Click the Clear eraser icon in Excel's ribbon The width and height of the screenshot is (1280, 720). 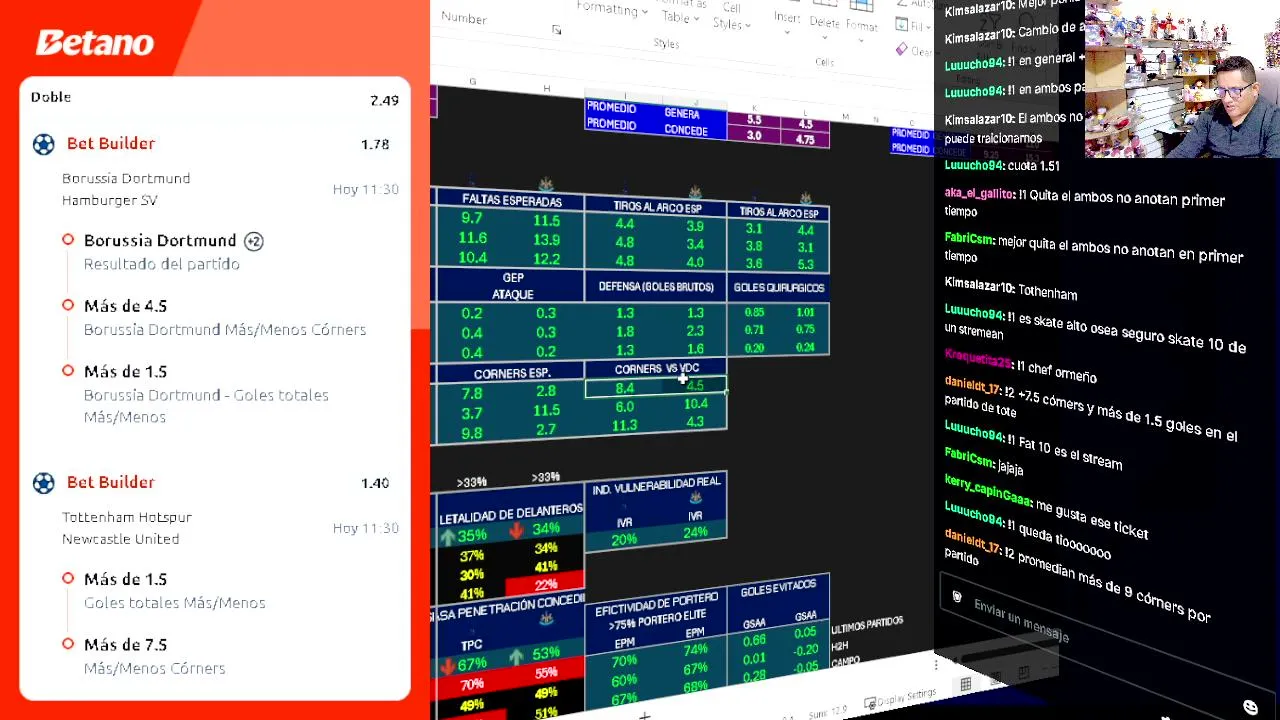coord(902,49)
